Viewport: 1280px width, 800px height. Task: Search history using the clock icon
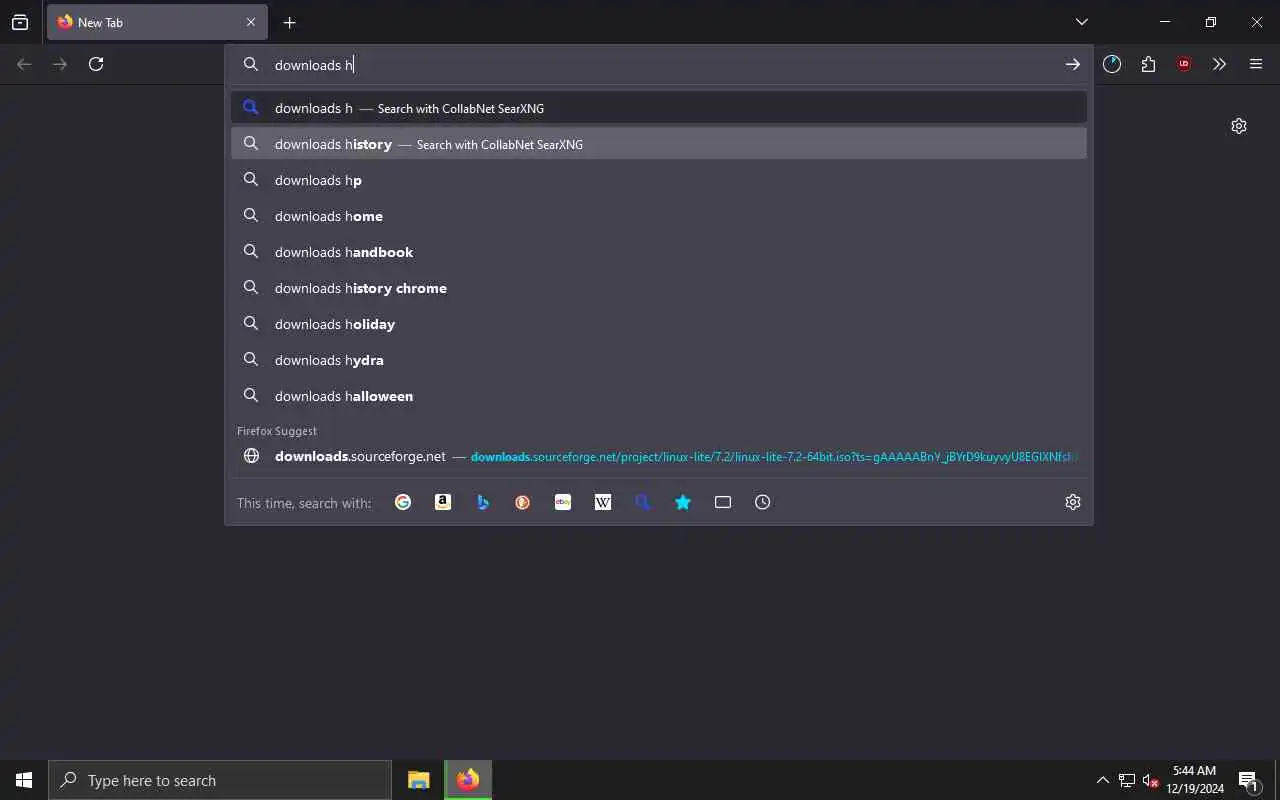point(763,502)
